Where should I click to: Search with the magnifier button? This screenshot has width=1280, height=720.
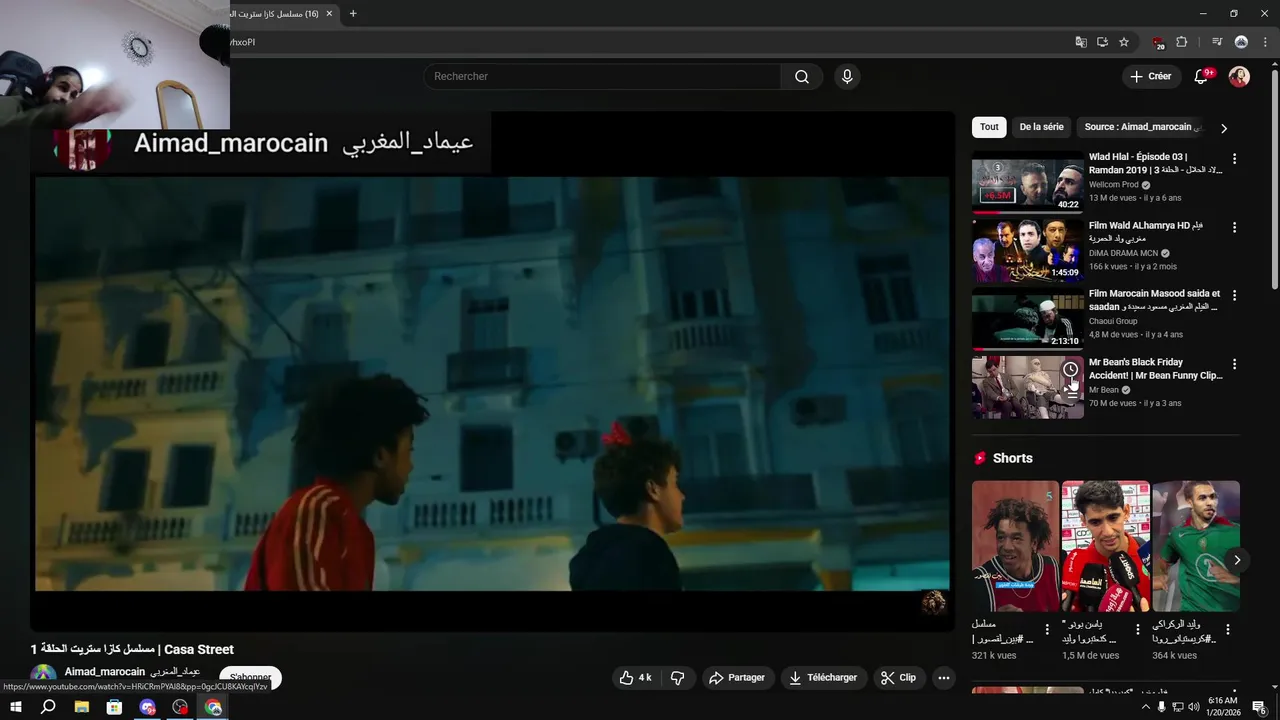802,77
